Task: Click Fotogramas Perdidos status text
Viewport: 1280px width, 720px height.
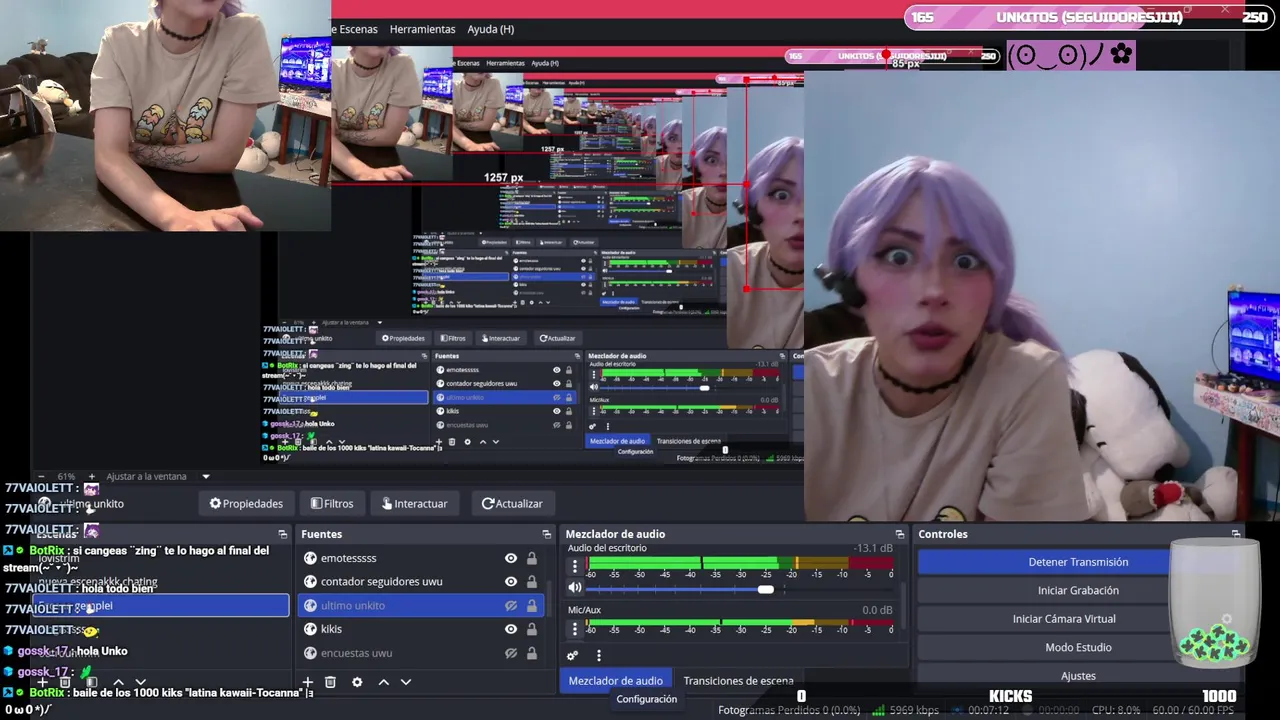Action: (789, 710)
